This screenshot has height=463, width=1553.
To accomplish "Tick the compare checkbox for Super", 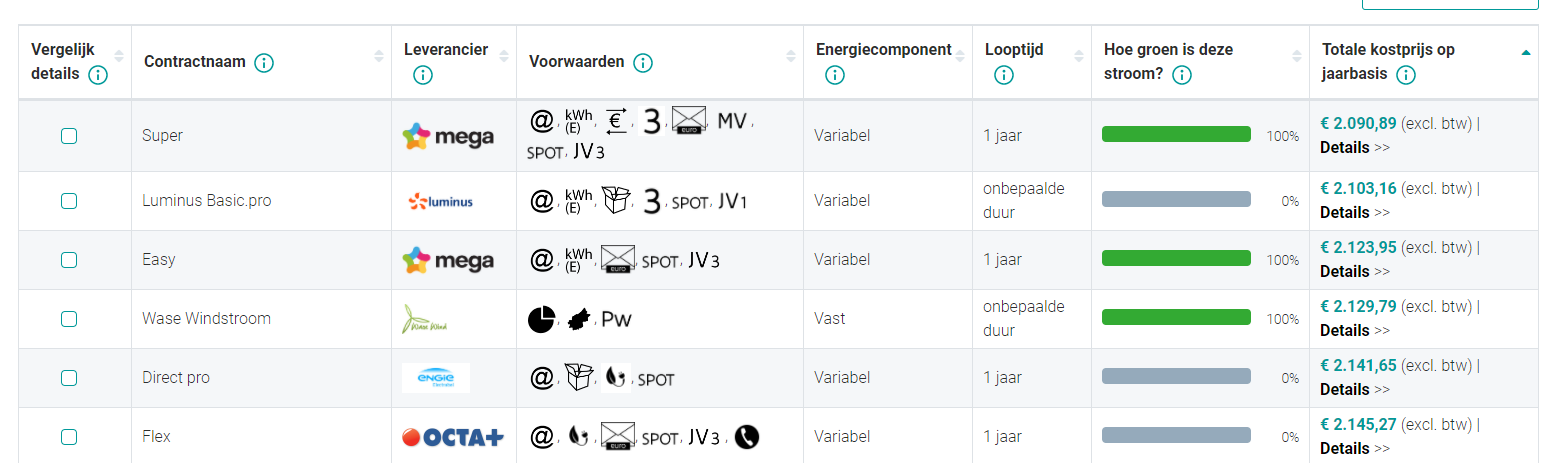I will click(x=69, y=136).
